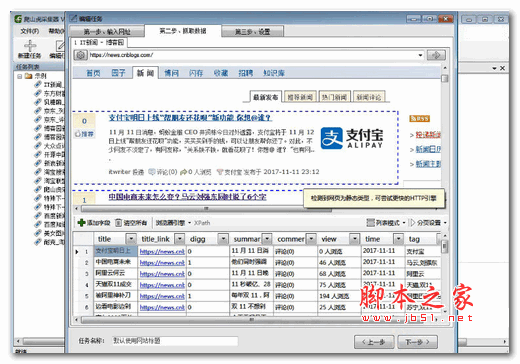Click the 任务名称 input field
This screenshot has width=520, height=364.
175,341
